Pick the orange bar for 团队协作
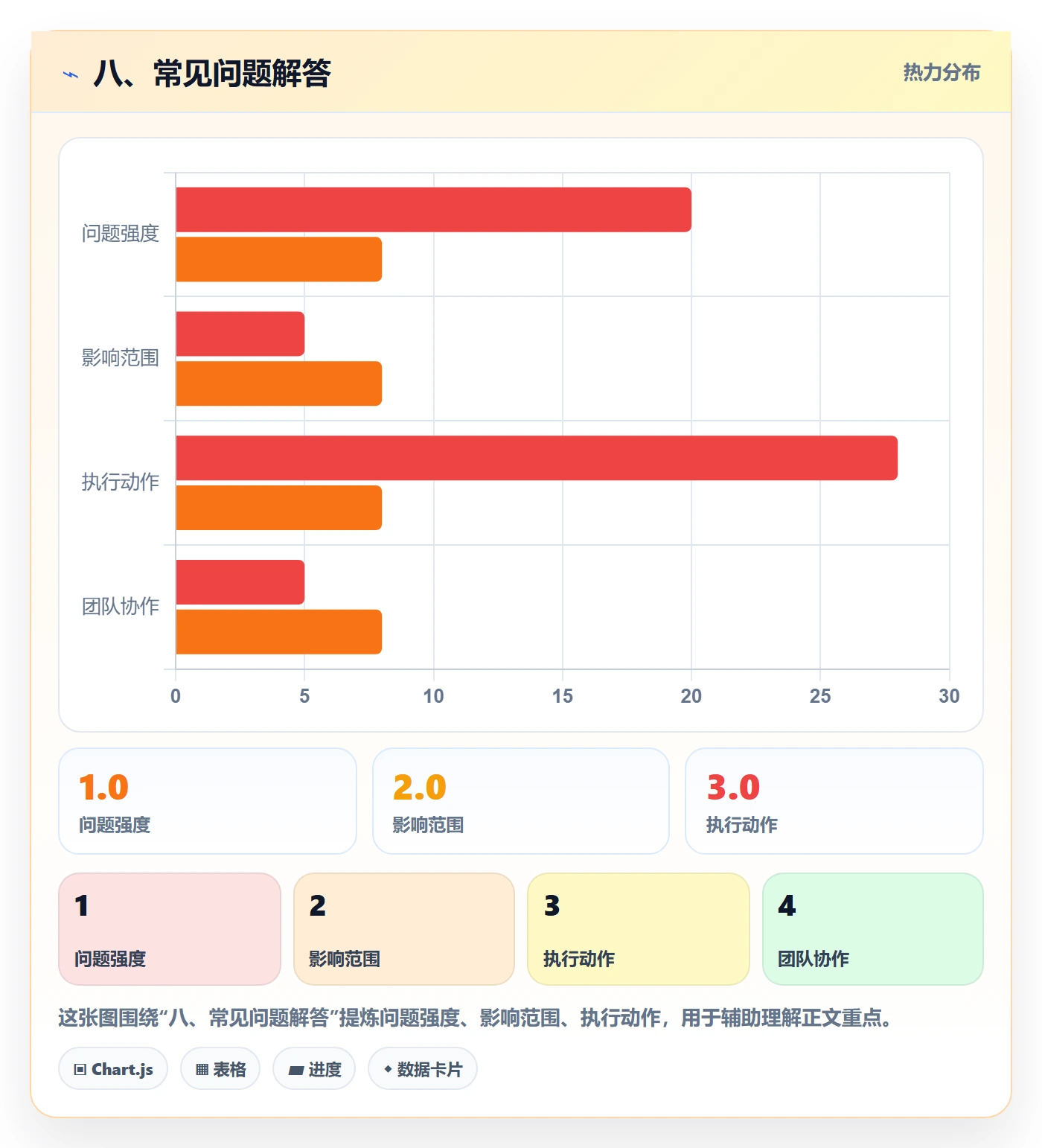Image resolution: width=1042 pixels, height=1148 pixels. (x=279, y=632)
